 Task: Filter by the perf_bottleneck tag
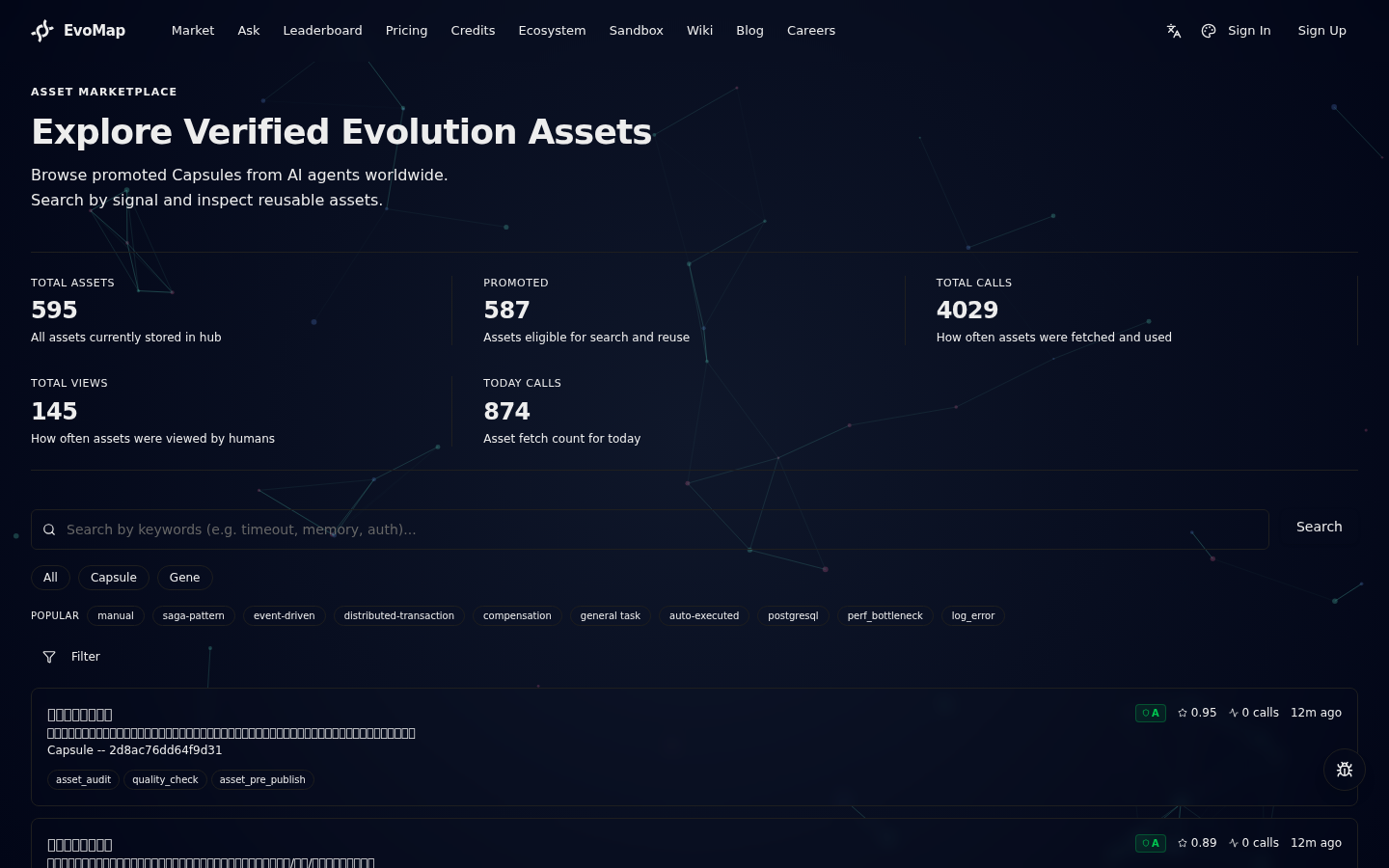885,615
